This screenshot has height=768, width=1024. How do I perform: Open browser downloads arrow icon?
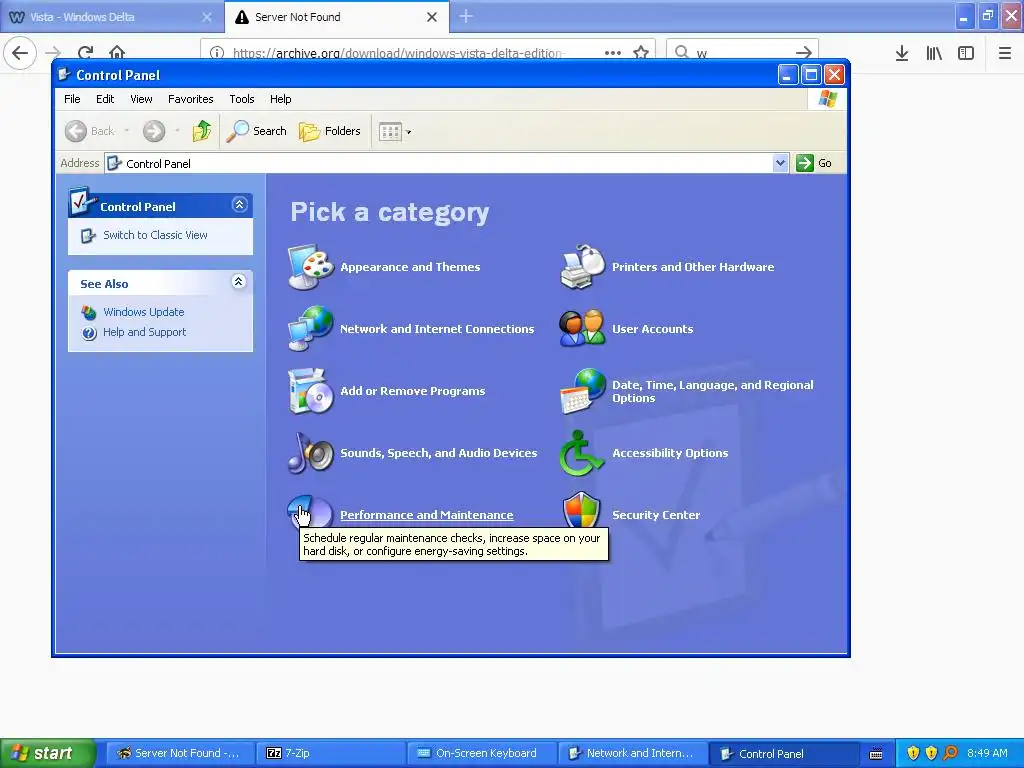[902, 53]
